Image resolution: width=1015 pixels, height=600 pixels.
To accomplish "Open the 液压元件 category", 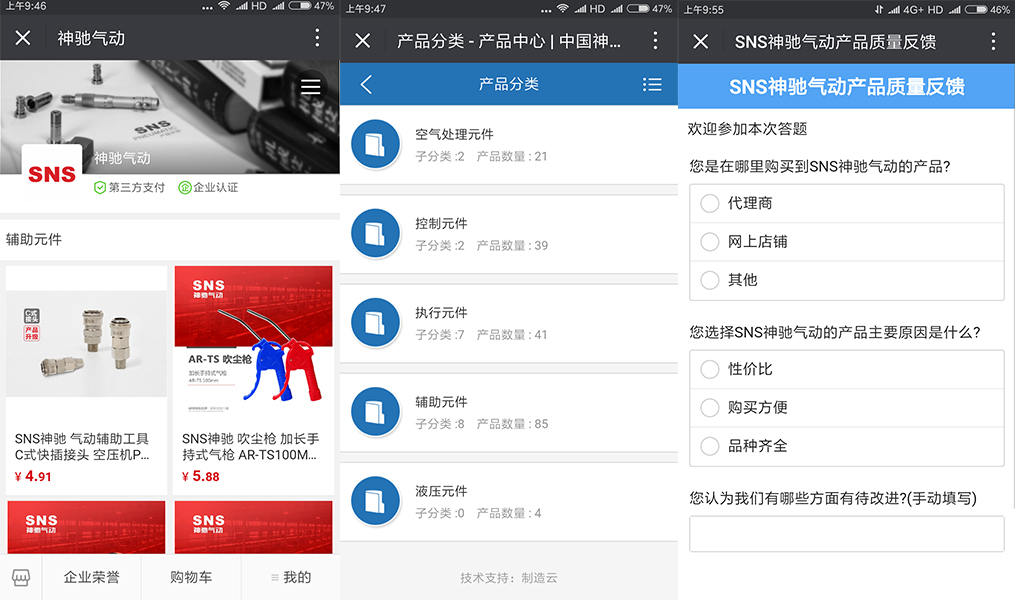I will coord(509,502).
